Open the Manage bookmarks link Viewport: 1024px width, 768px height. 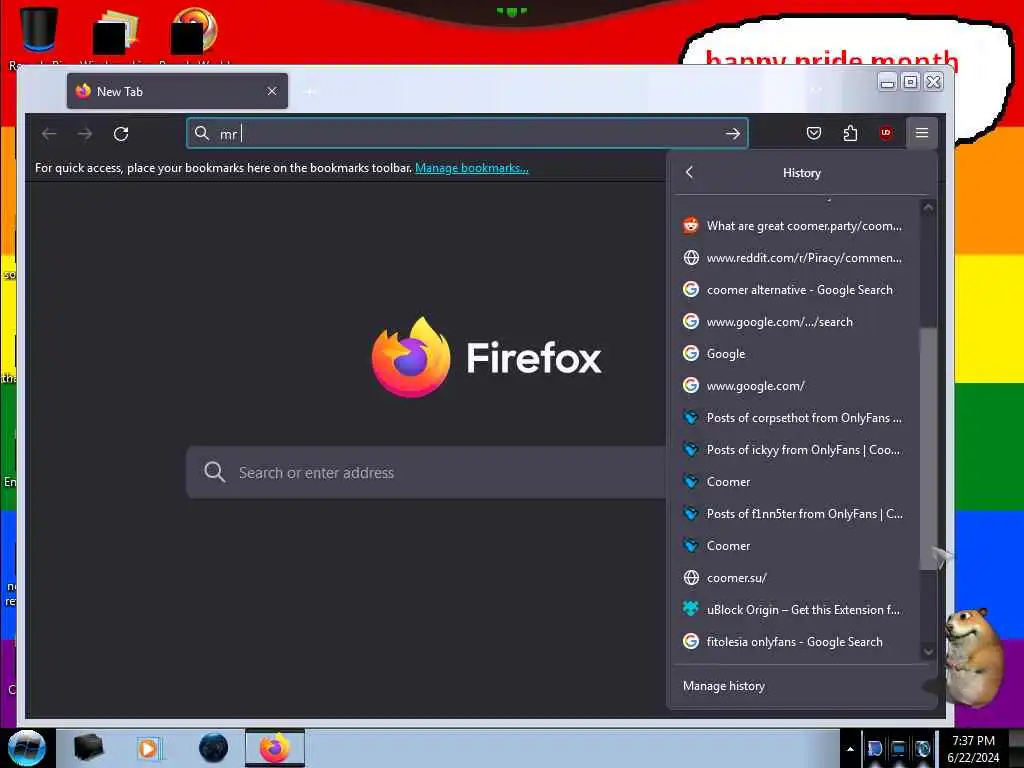tap(472, 168)
